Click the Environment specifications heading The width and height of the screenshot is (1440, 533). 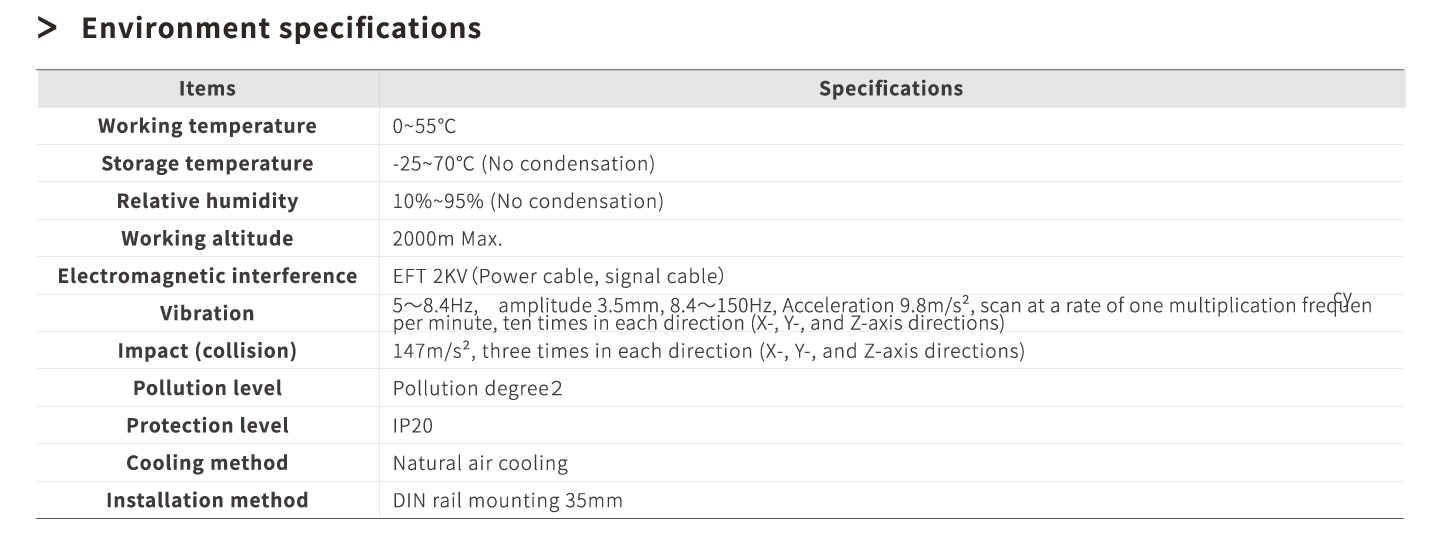(x=281, y=28)
